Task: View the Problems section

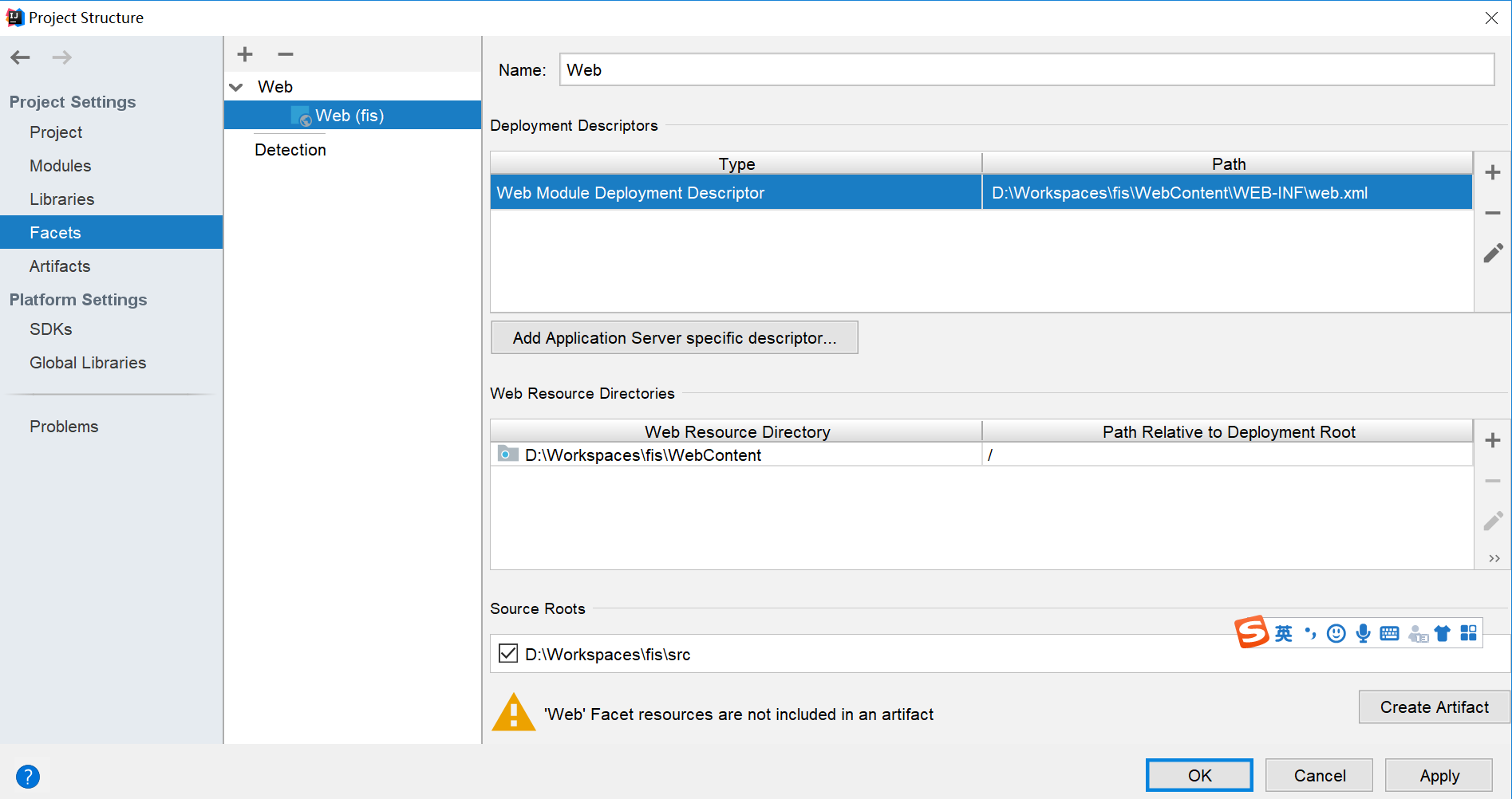Action: (64, 427)
